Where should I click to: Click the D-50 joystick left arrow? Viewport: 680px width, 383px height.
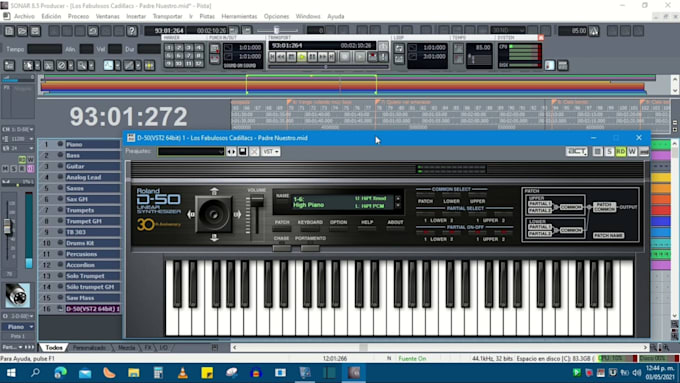click(x=191, y=214)
